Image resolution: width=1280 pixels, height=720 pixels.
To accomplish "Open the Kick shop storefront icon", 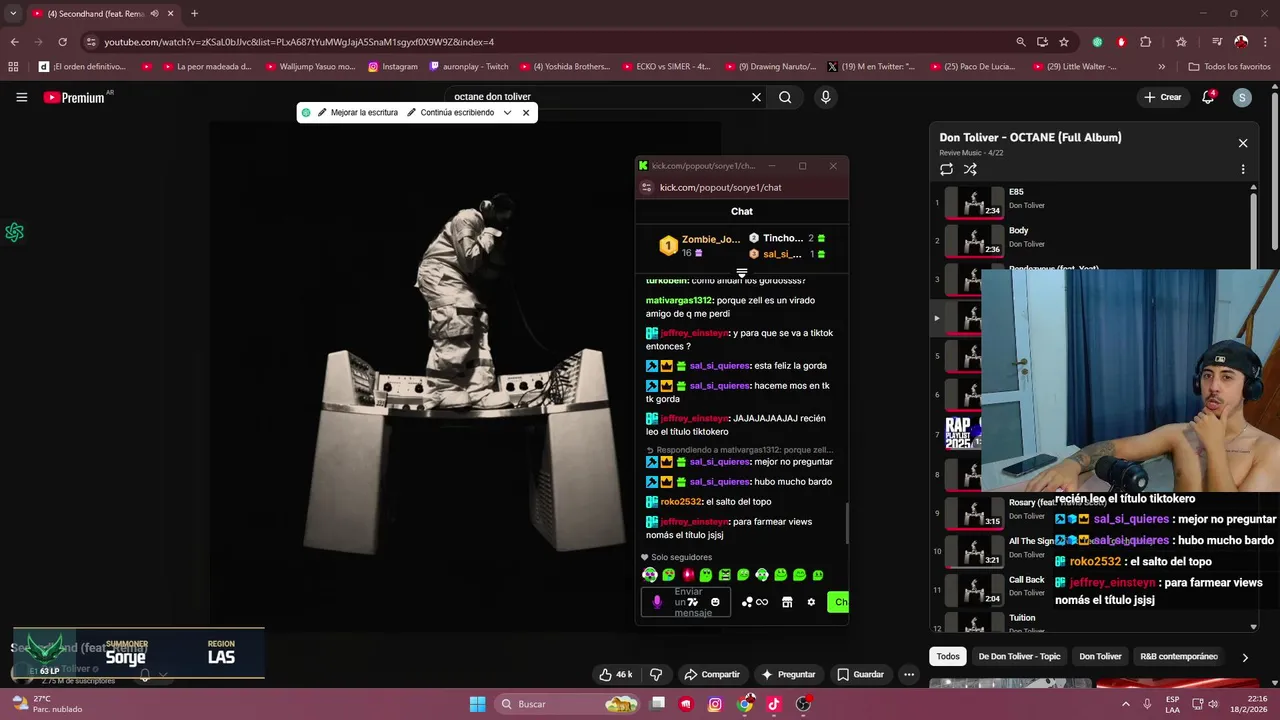I will 787,602.
